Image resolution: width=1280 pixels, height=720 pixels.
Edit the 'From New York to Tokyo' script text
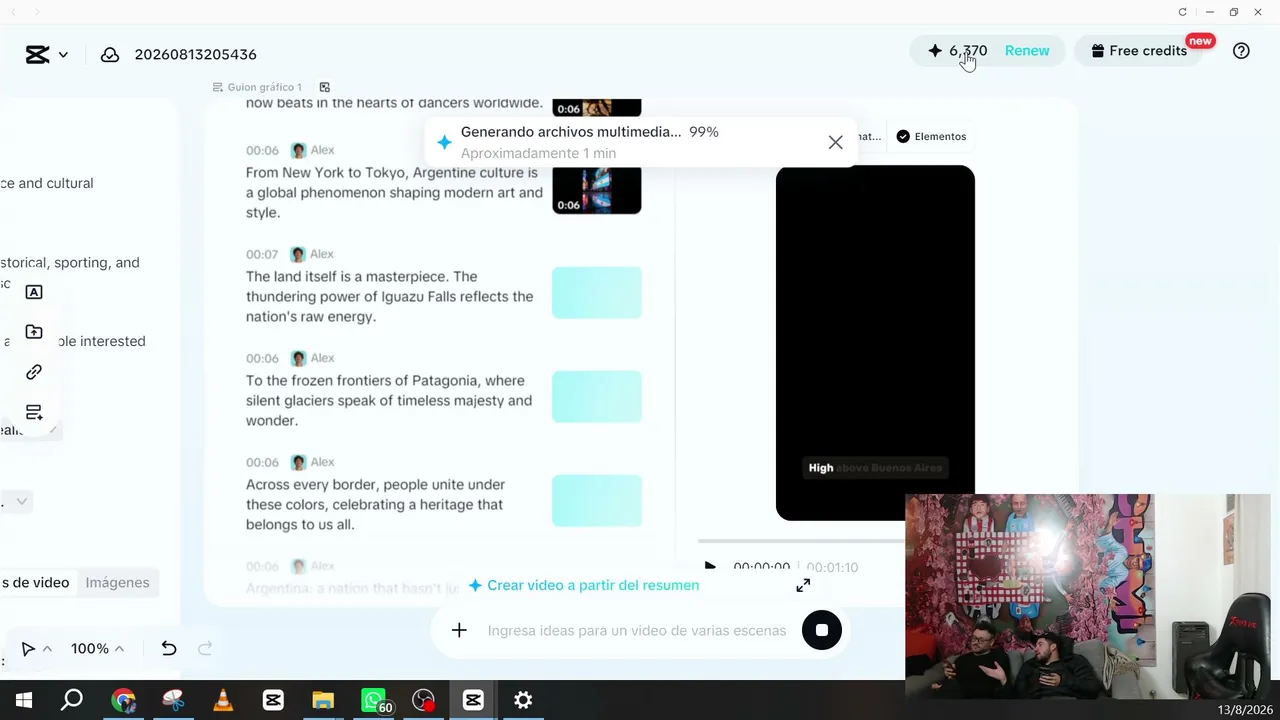point(394,192)
